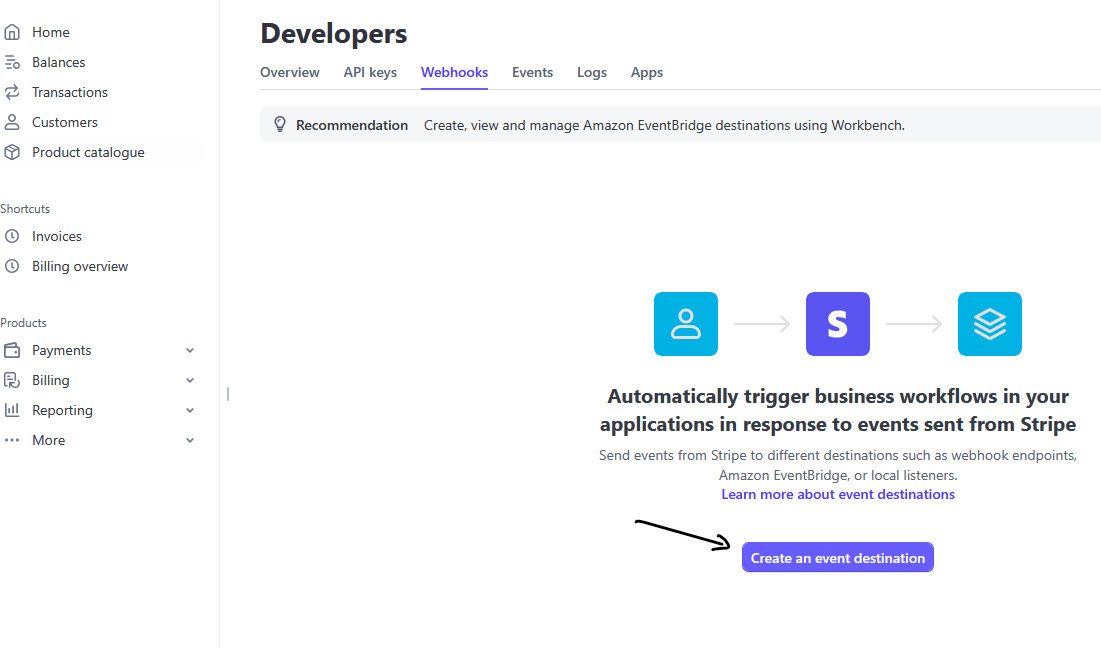Click the Billing overview clock icon
Screen dimensions: 1101x648
tap(12, 266)
